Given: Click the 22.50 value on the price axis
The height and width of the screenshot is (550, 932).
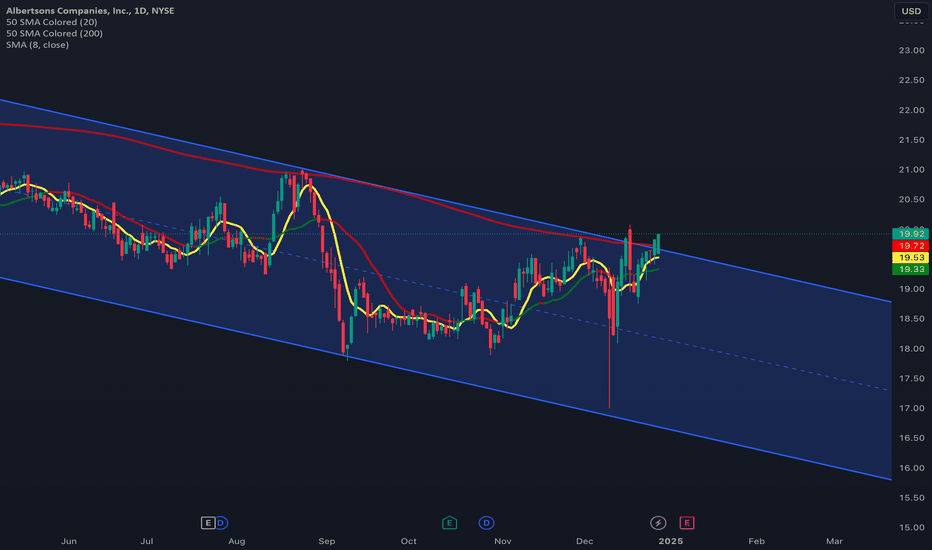Looking at the screenshot, I should (x=911, y=80).
